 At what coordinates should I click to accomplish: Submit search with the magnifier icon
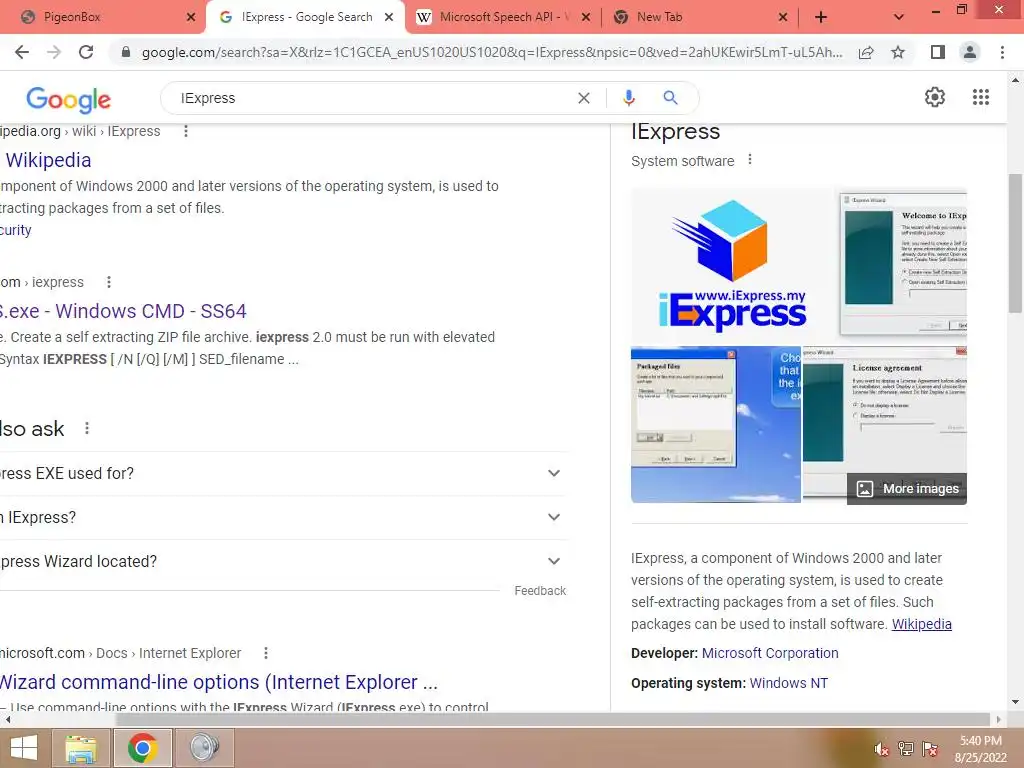click(670, 98)
